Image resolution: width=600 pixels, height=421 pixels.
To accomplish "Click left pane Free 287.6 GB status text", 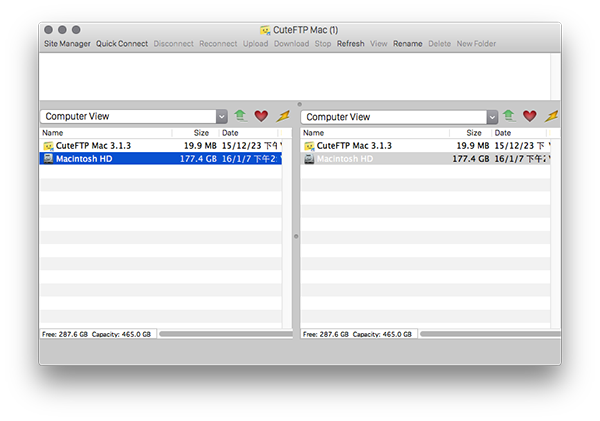I will point(65,335).
